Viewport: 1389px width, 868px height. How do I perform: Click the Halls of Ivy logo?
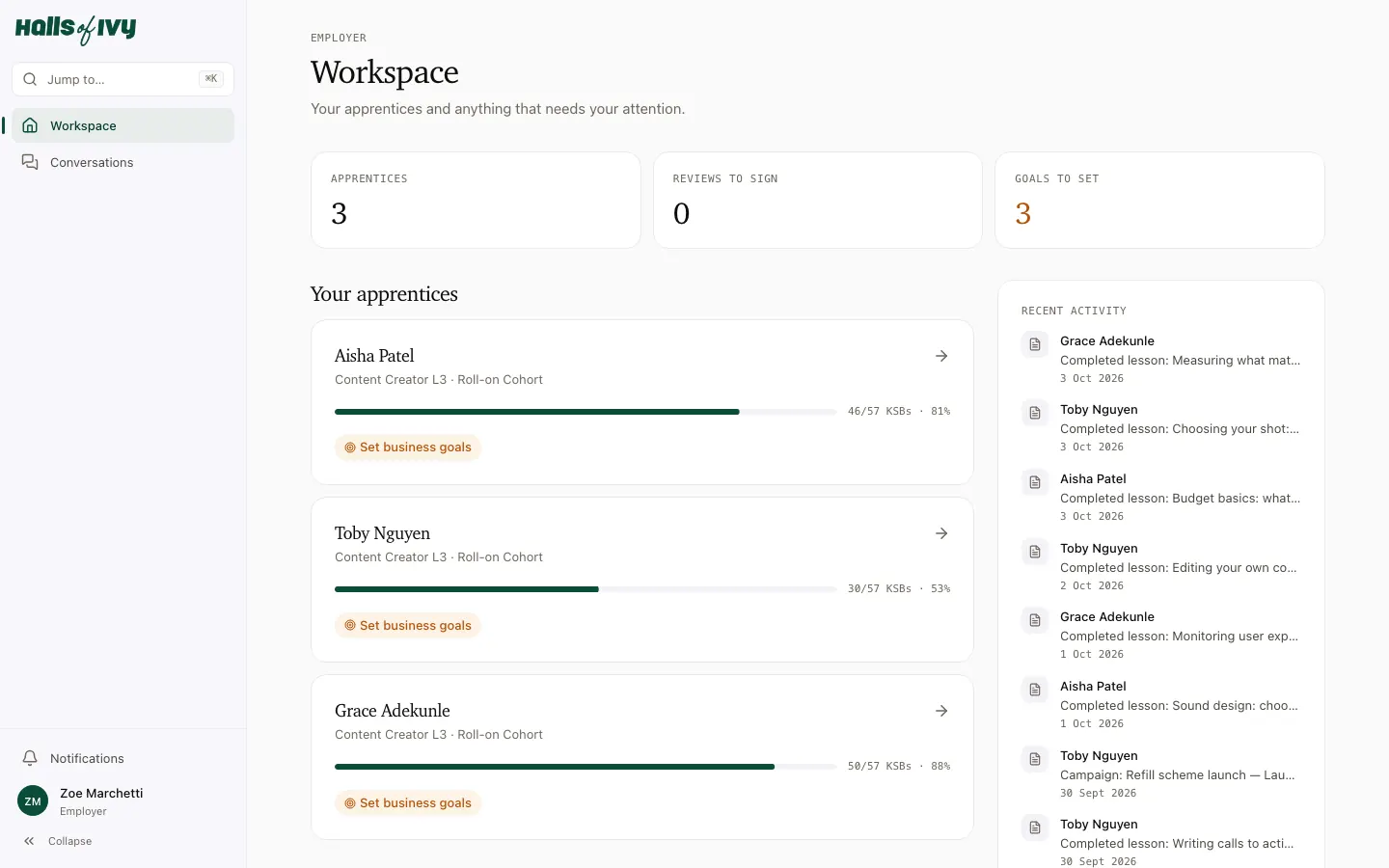tap(75, 29)
